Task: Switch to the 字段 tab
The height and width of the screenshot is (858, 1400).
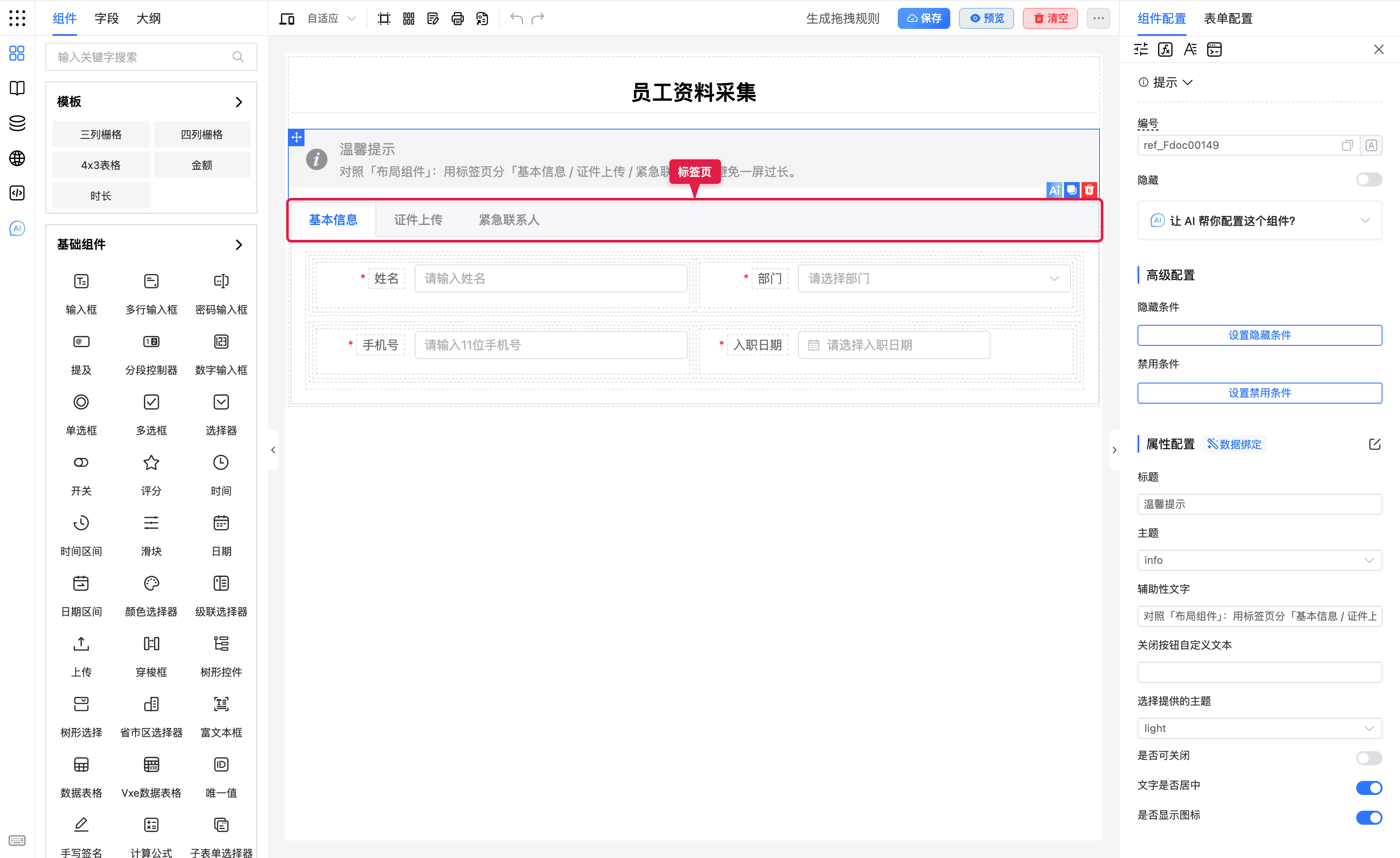Action: click(x=106, y=18)
